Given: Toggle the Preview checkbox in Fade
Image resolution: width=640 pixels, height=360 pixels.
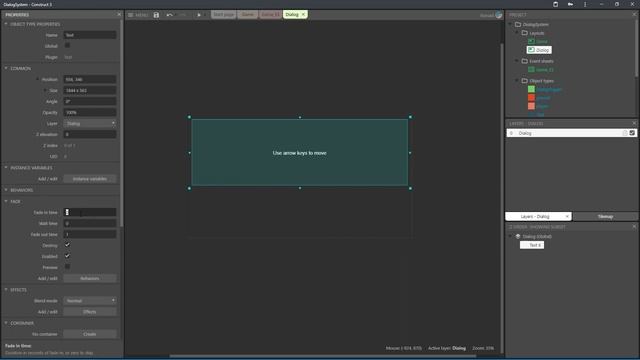Looking at the screenshot, I should click(67, 267).
